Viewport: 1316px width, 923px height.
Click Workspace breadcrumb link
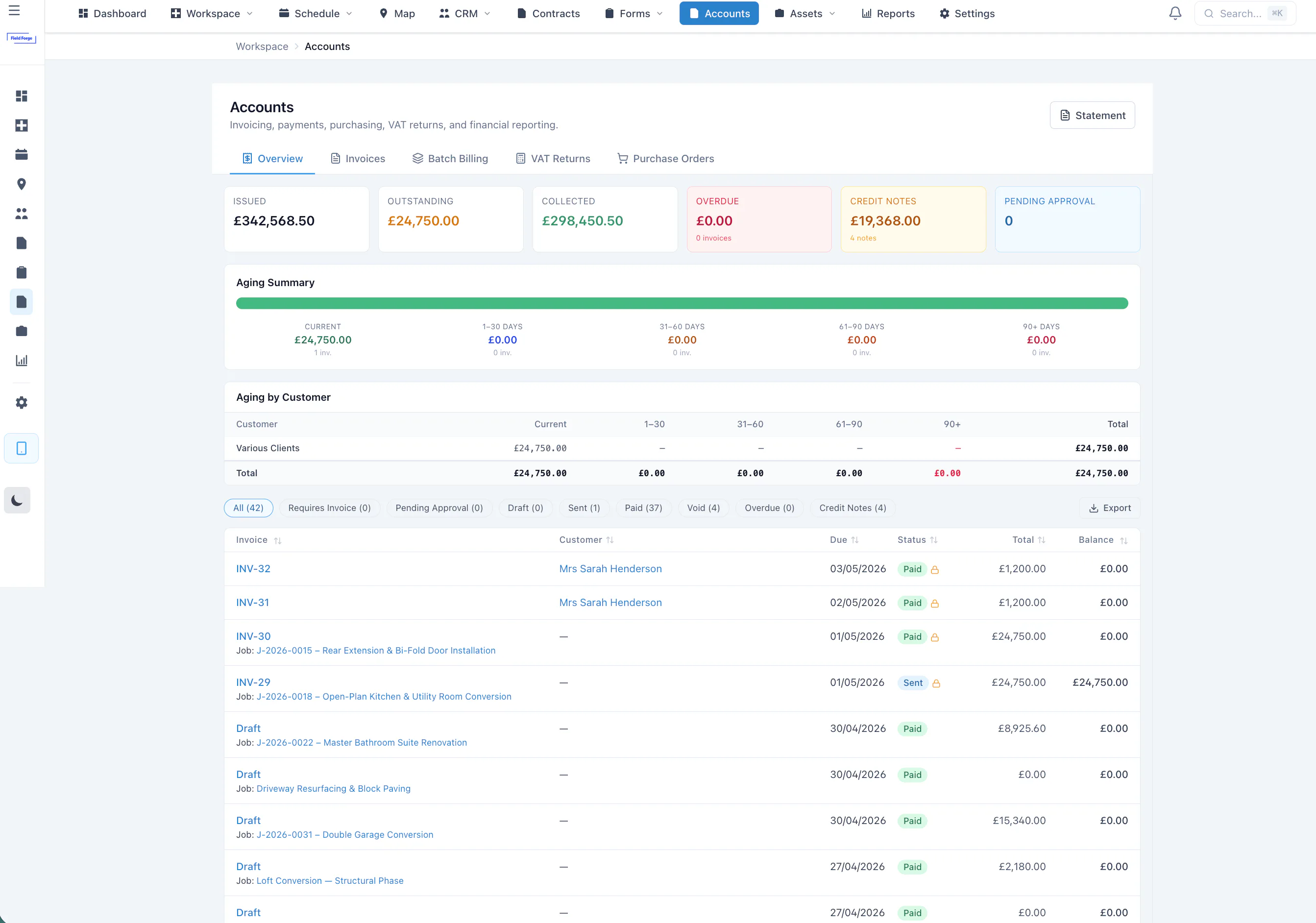click(x=262, y=47)
